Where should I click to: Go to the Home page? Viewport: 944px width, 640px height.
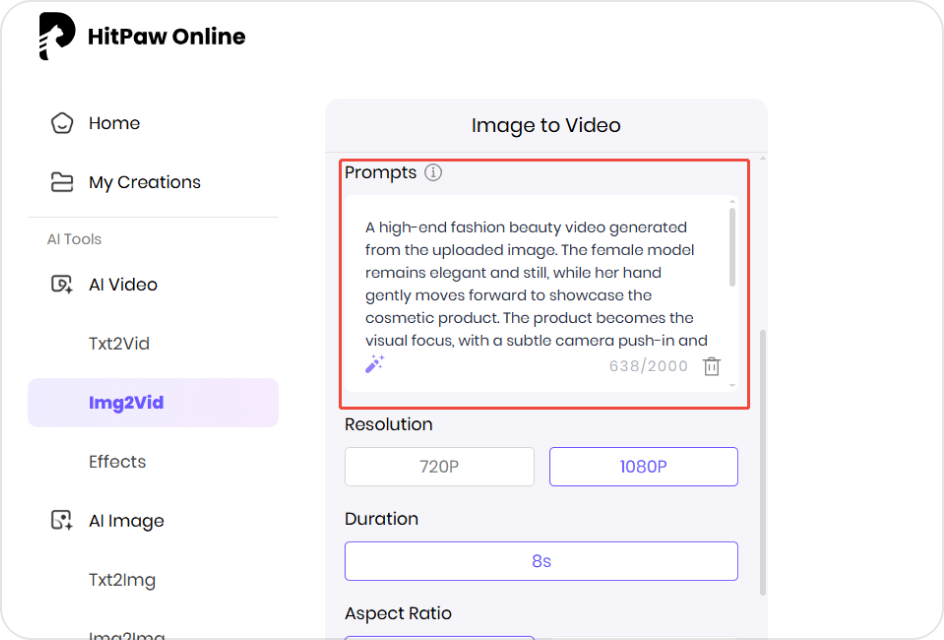pyautogui.click(x=114, y=124)
